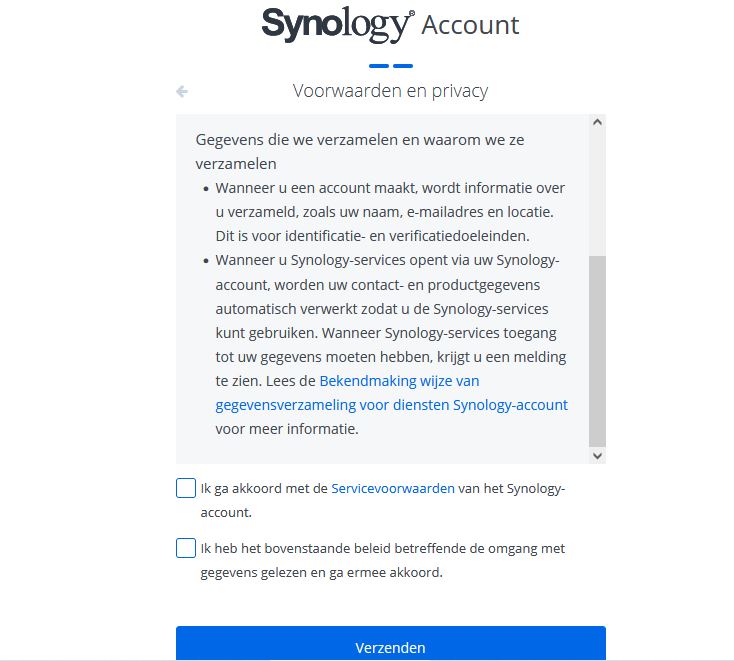Click the second blue step indicator dash
This screenshot has height=661, width=734.
click(403, 66)
